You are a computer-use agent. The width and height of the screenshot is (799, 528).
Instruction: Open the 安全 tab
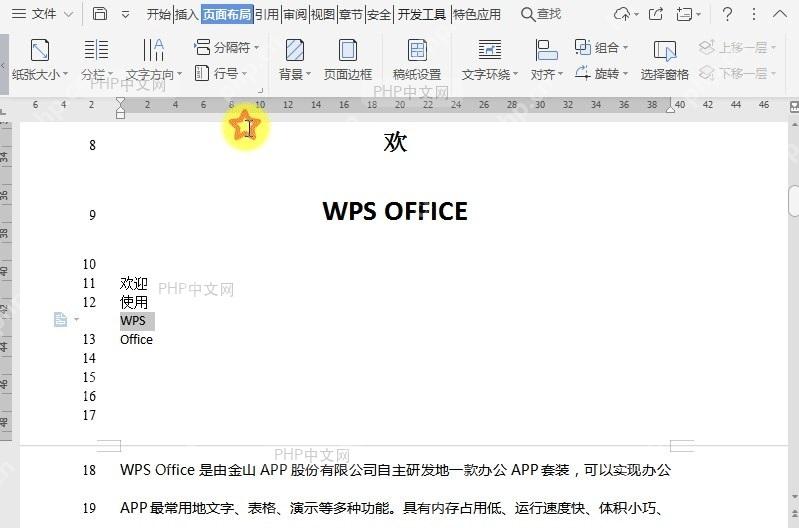[379, 14]
